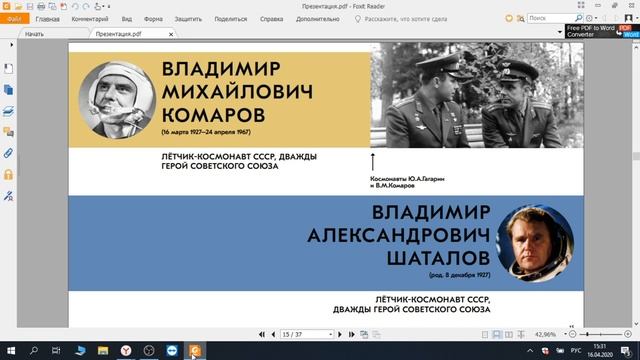Image resolution: width=640 pixels, height=360 pixels.
Task: Go to the next page button
Action: pos(340,334)
